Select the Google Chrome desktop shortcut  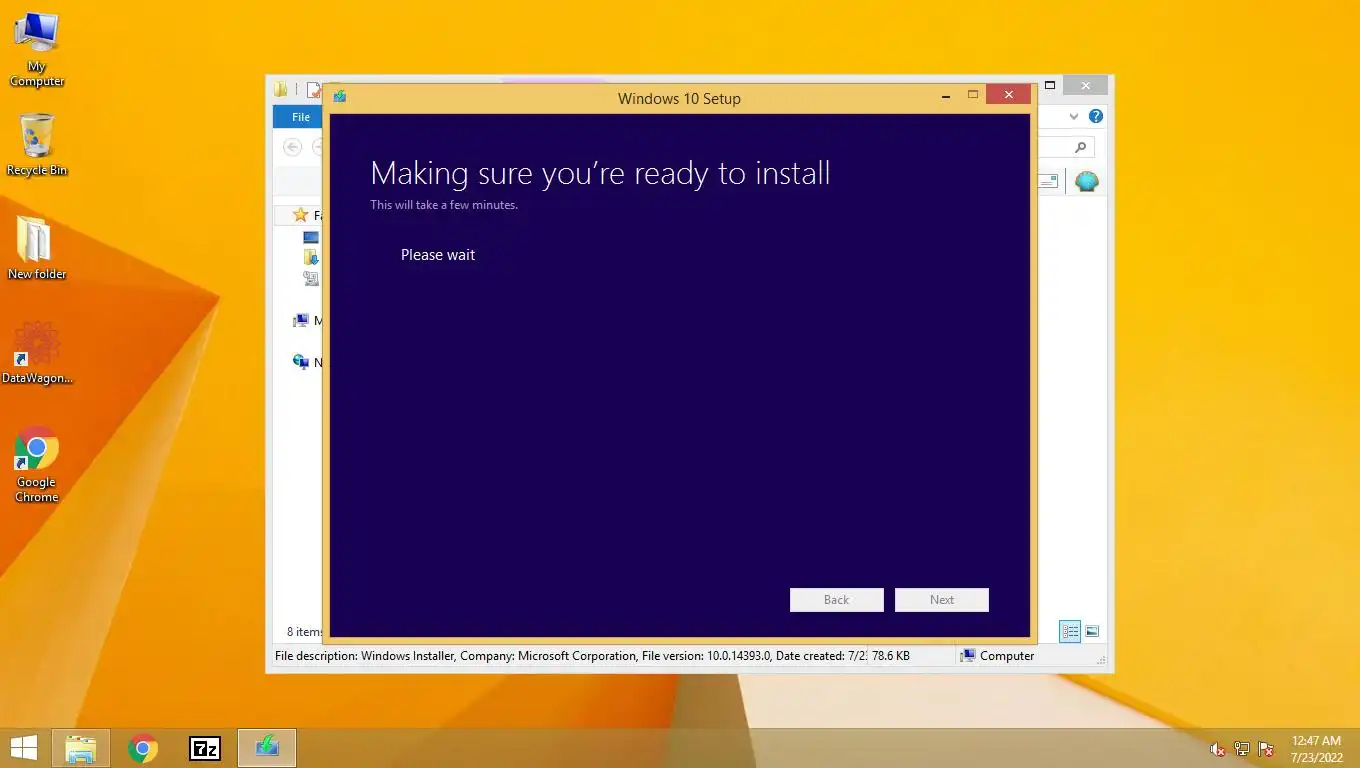[x=36, y=465]
